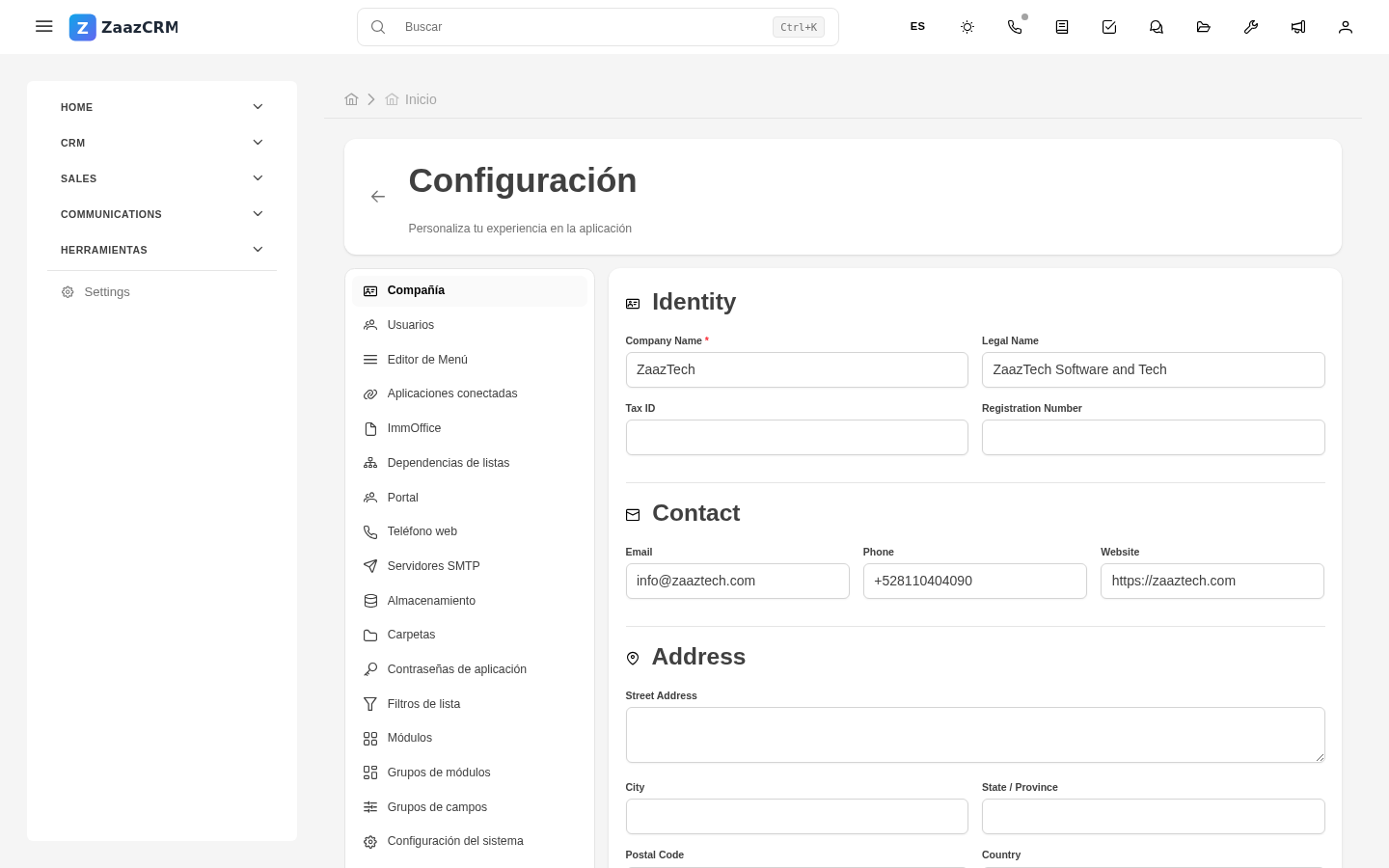
Task: Open Dependencias de listas settings
Action: point(470,463)
